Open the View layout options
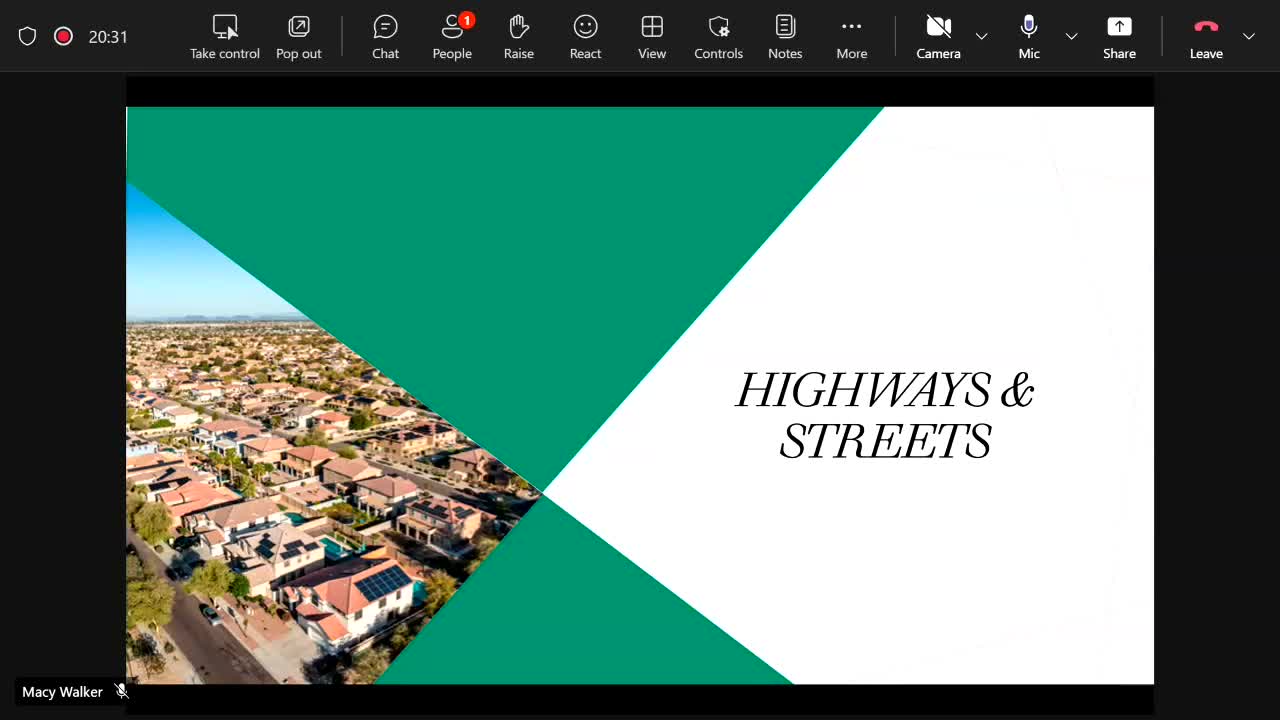Viewport: 1280px width, 720px height. (x=652, y=37)
